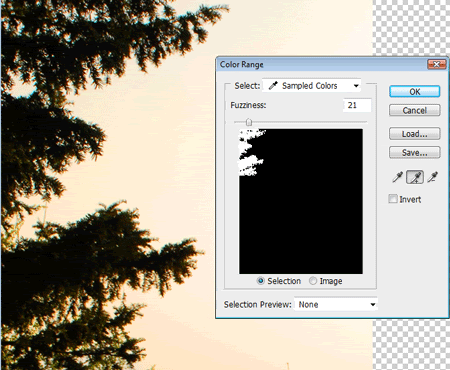The width and height of the screenshot is (450, 370).
Task: Open the Sampled Colors select dropdown
Action: click(312, 86)
